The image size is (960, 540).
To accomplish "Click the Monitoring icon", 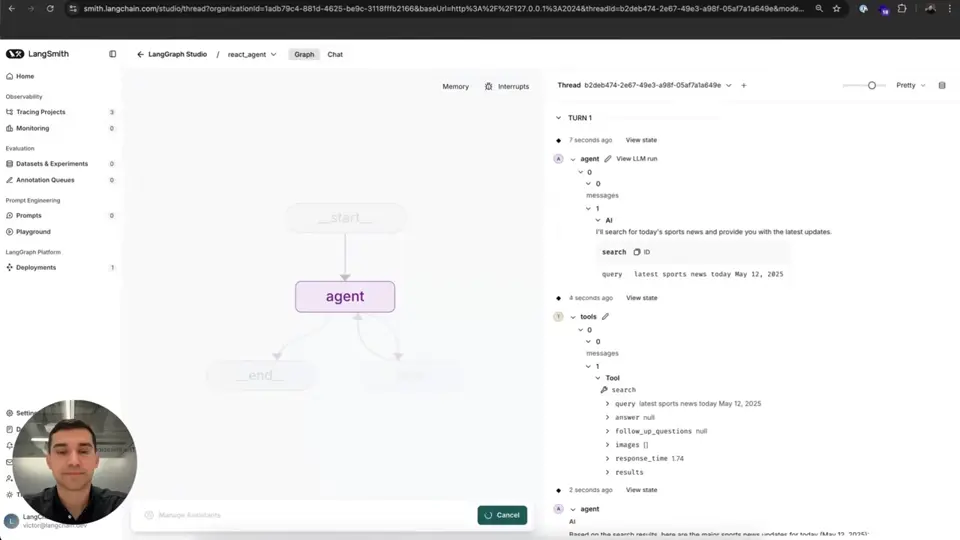I will [9, 129].
